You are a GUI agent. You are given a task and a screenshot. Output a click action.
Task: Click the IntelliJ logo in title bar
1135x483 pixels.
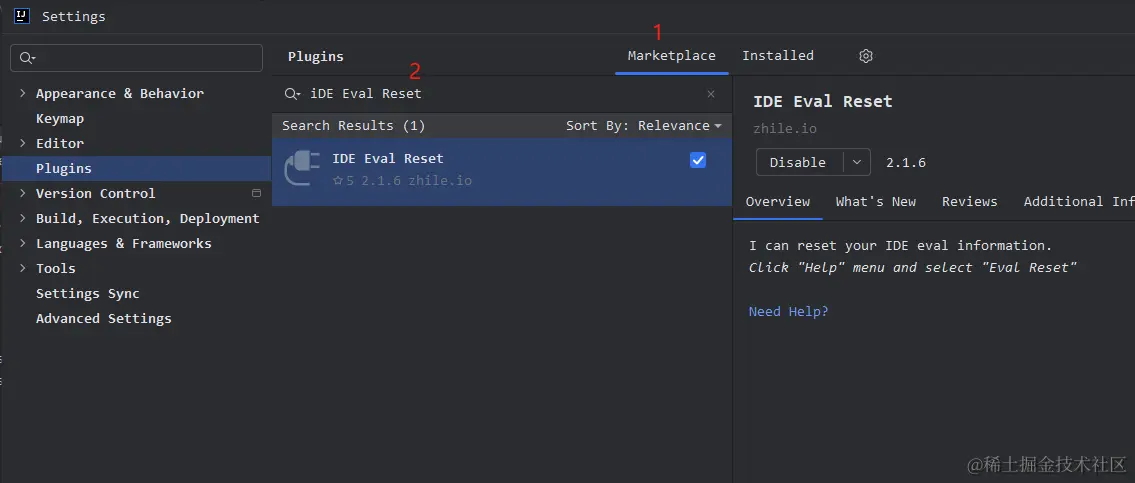click(x=21, y=16)
